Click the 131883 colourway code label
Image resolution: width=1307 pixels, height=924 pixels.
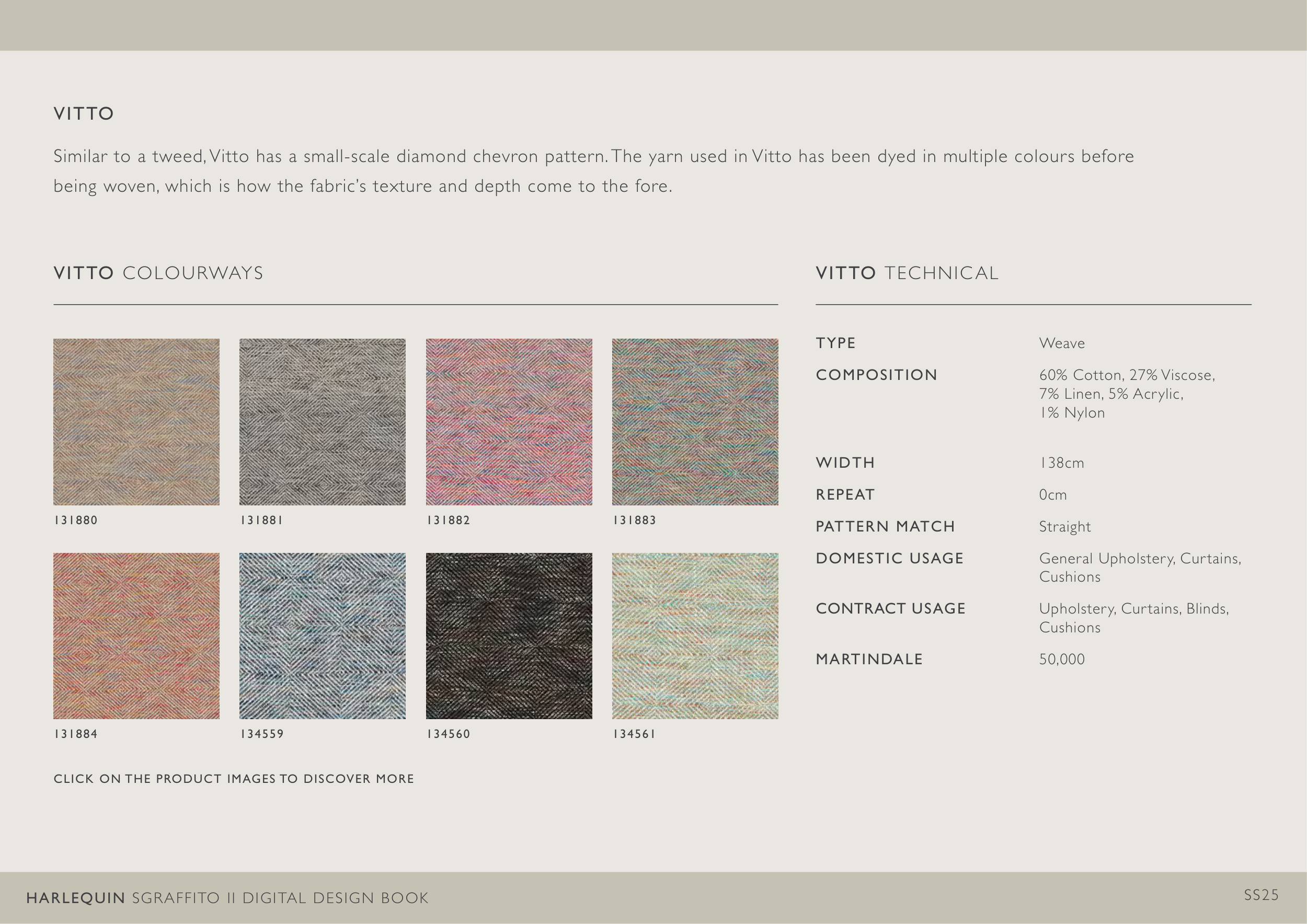tap(634, 520)
